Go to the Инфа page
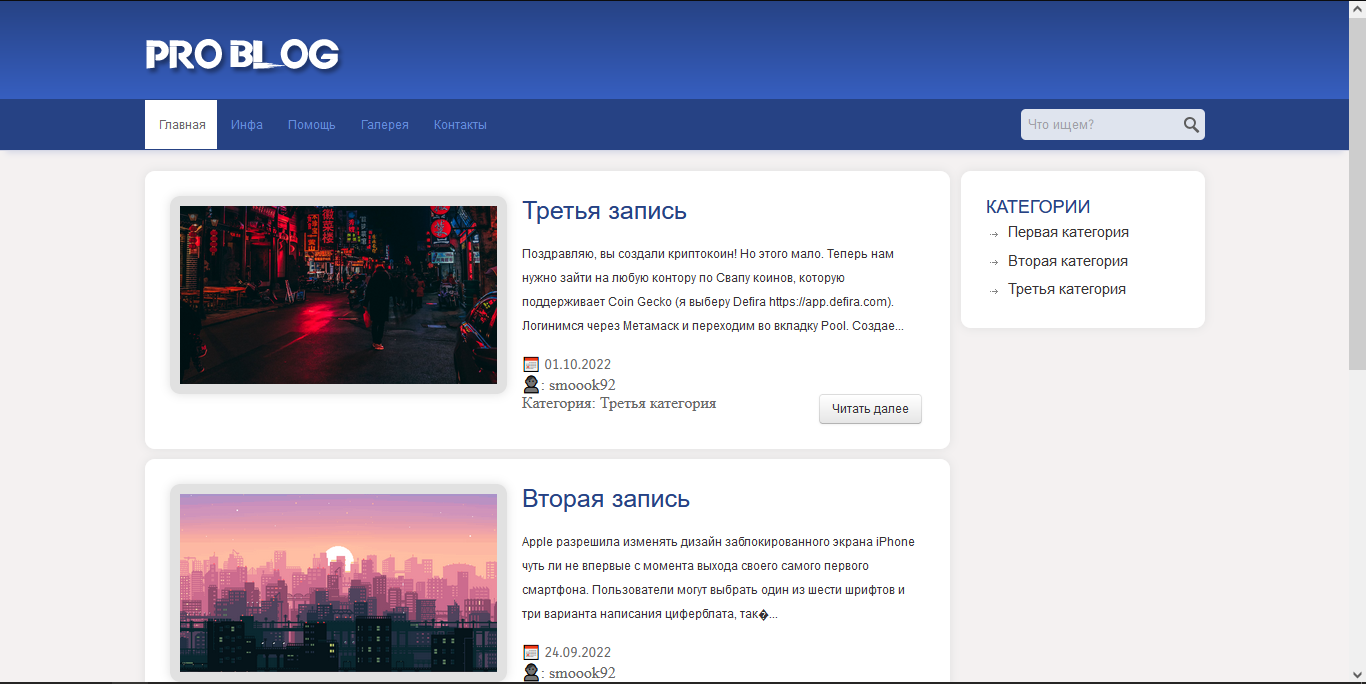 247,125
